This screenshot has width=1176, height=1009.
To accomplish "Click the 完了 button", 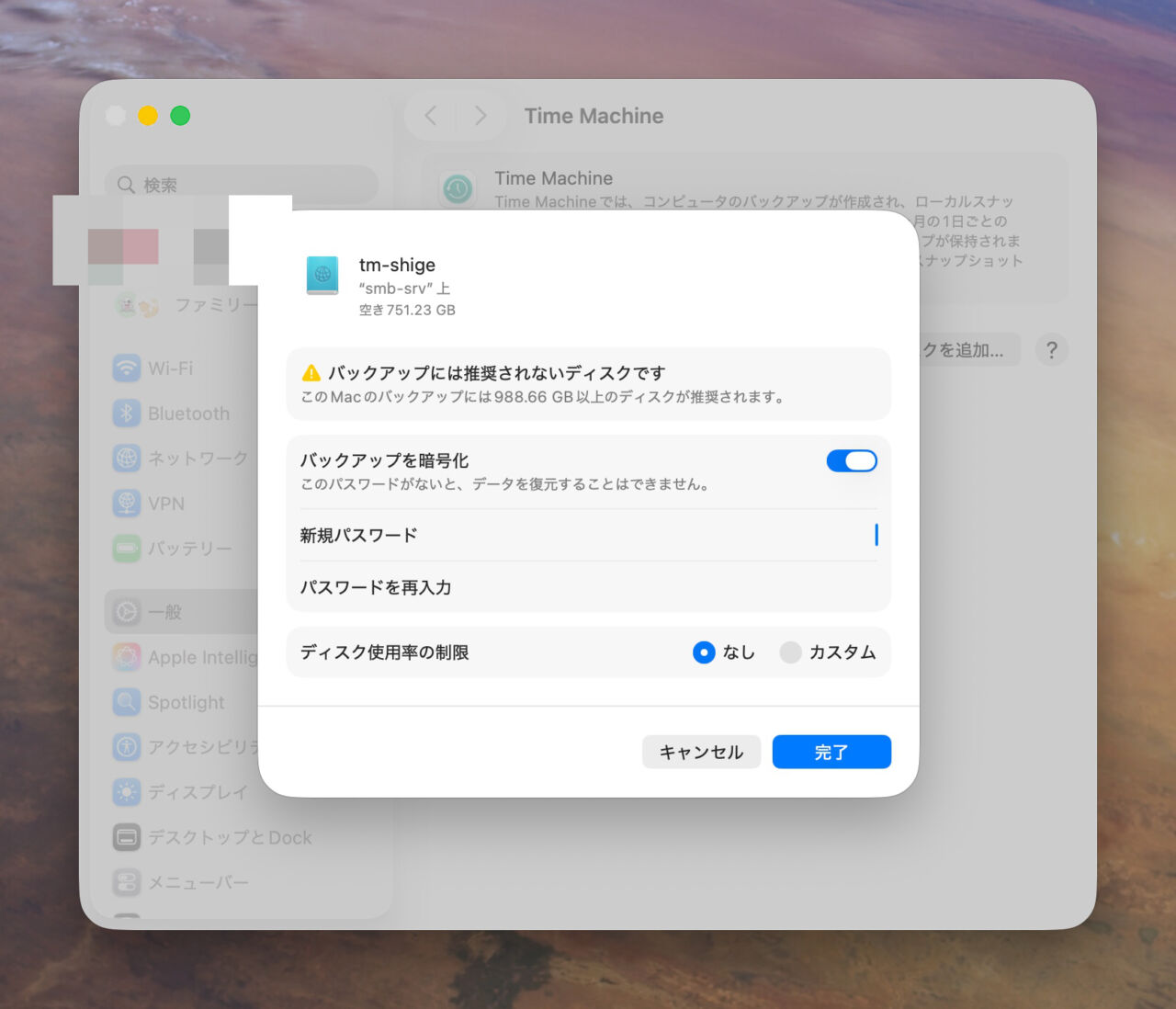I will (x=831, y=752).
